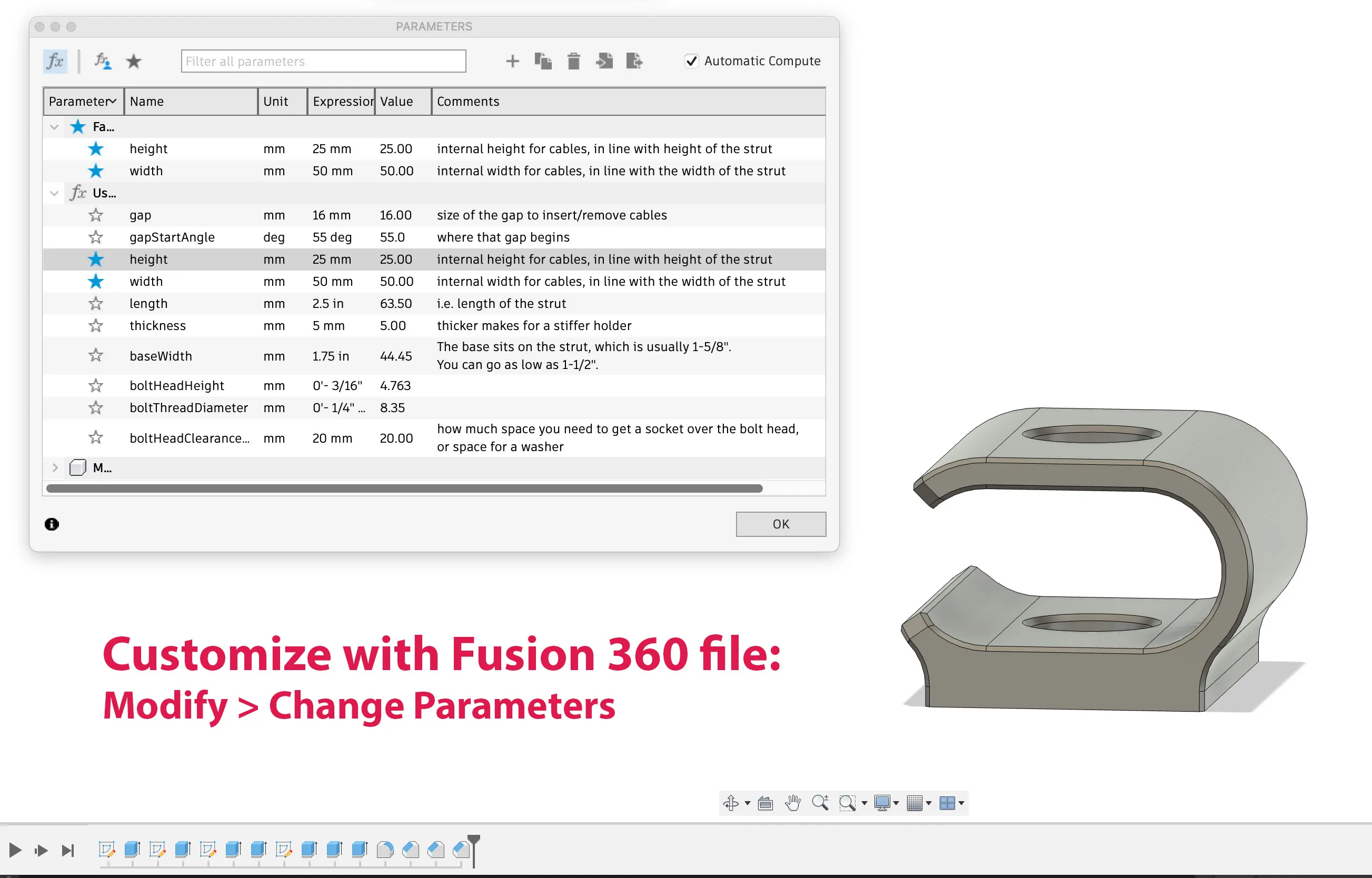Favorite the gap parameter star

96,215
